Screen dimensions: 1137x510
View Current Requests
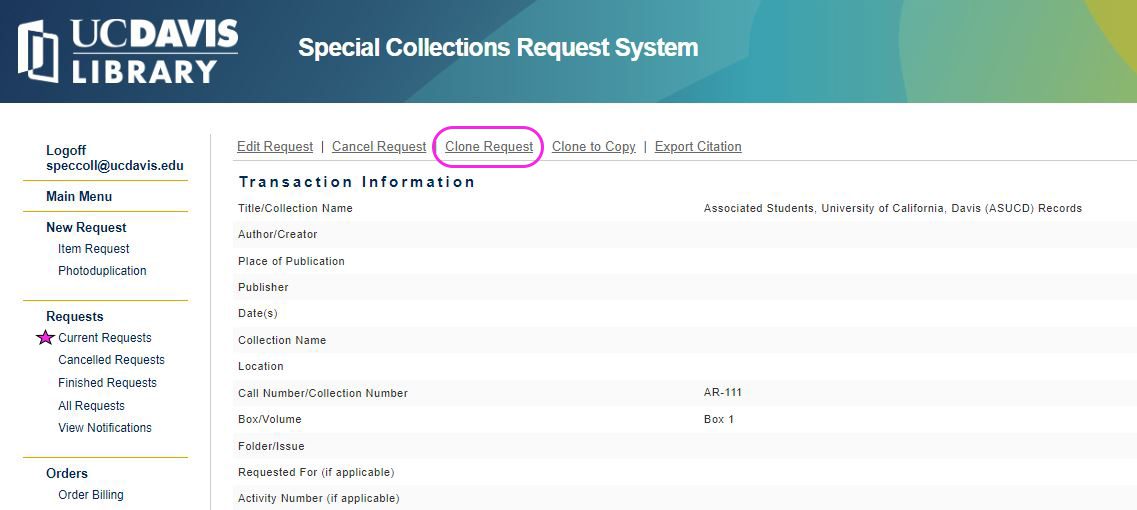click(105, 338)
